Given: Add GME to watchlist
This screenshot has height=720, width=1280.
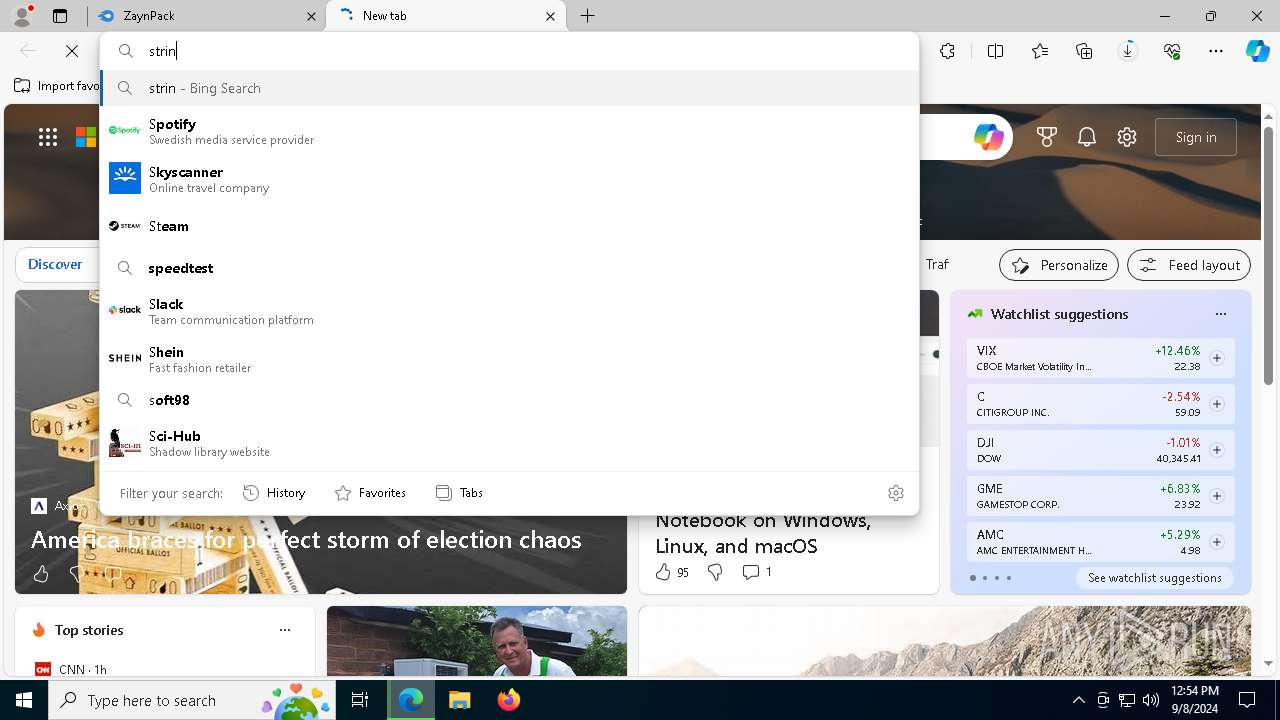Looking at the screenshot, I should click(x=1217, y=496).
